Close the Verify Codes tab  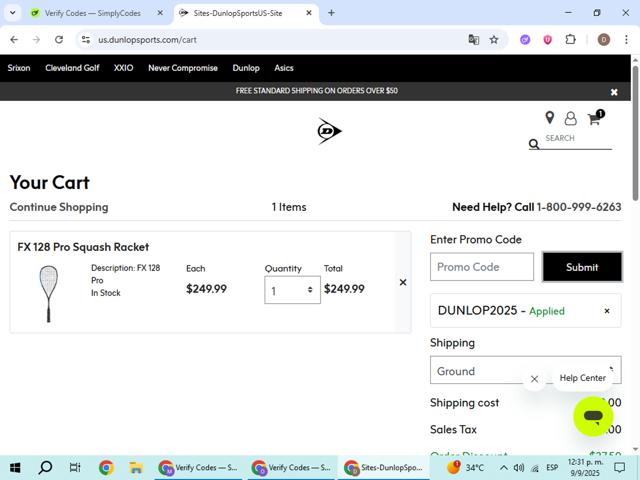point(160,13)
